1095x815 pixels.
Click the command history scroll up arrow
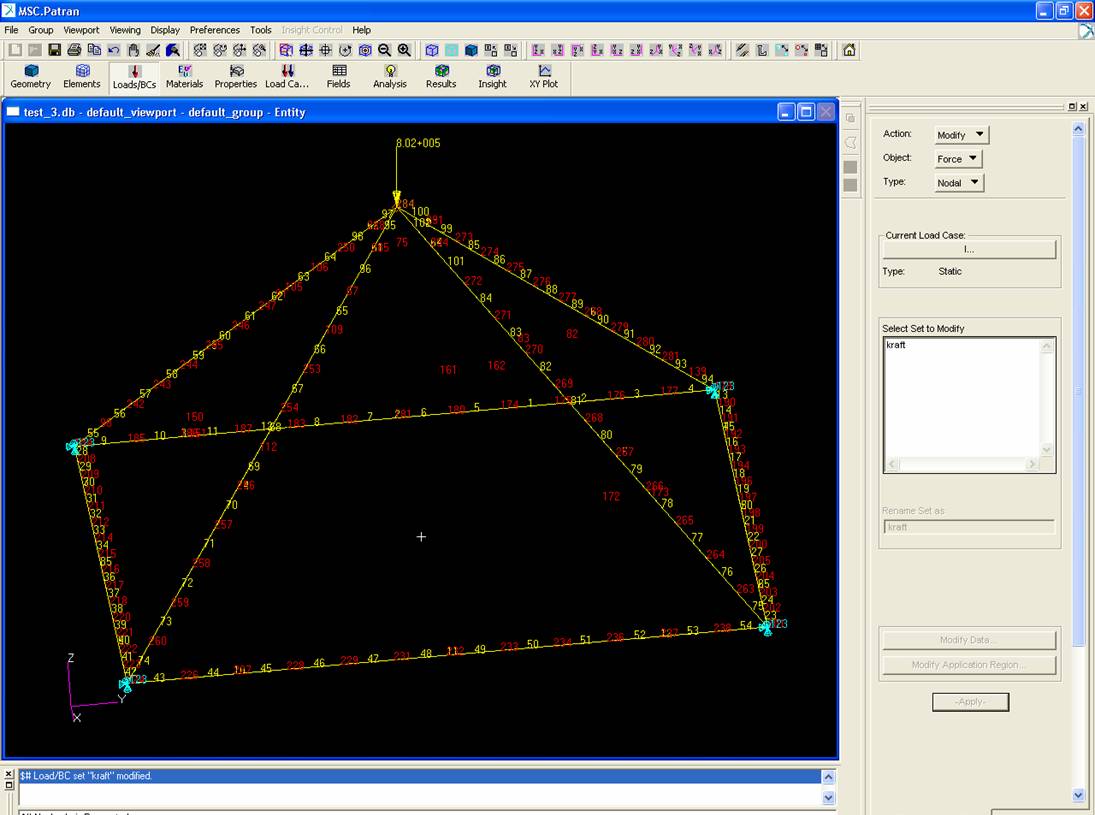[x=828, y=777]
